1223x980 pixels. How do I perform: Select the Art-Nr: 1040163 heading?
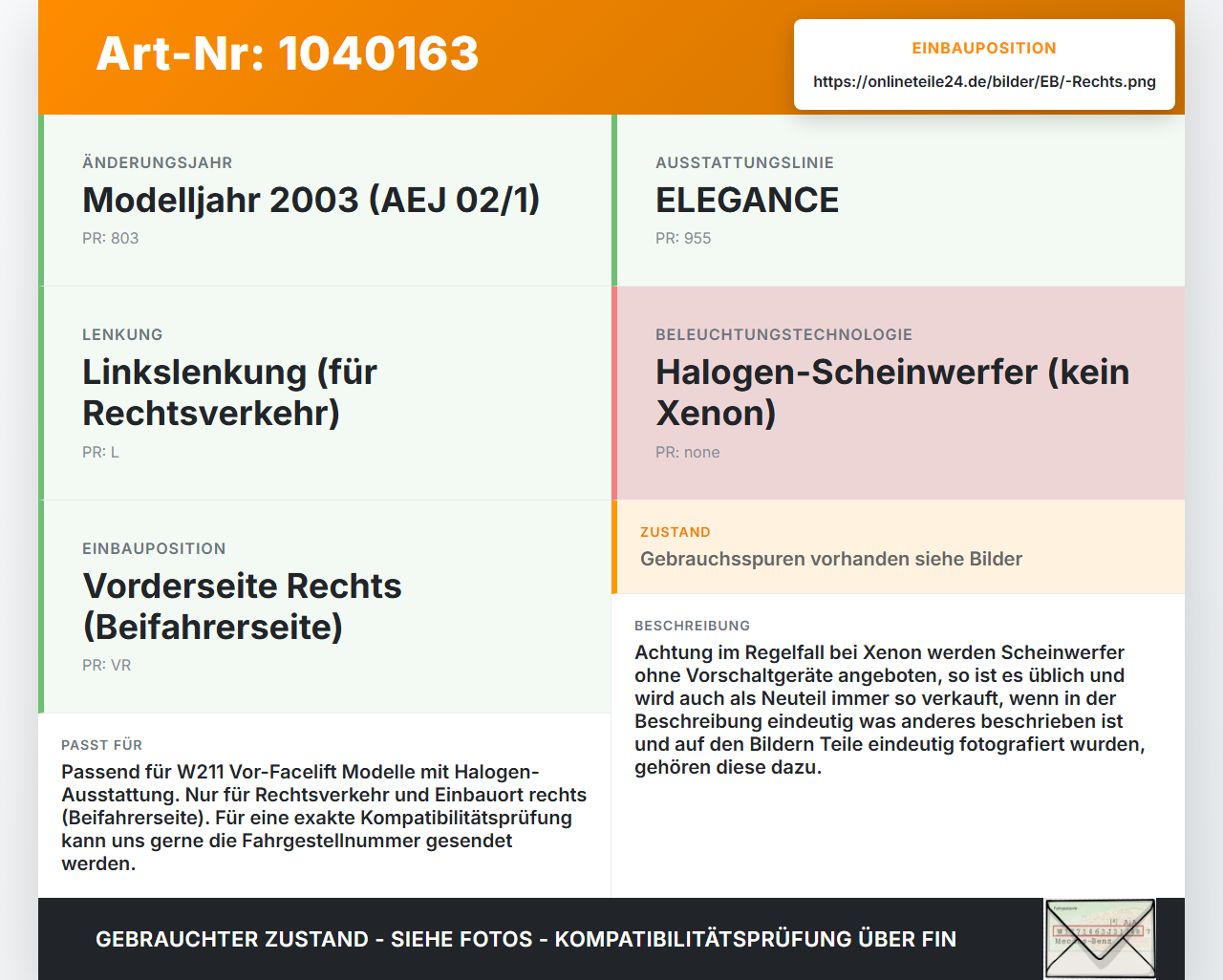tap(287, 53)
